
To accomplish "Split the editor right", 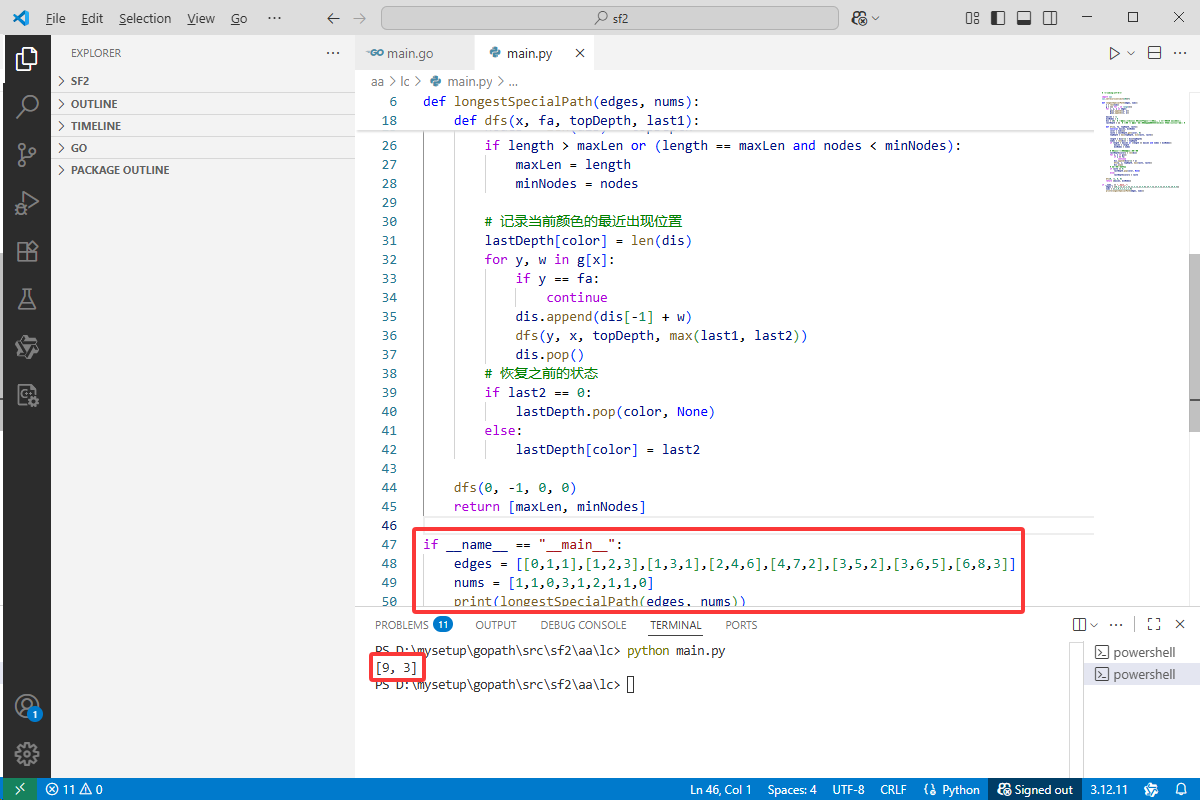I will click(1154, 53).
